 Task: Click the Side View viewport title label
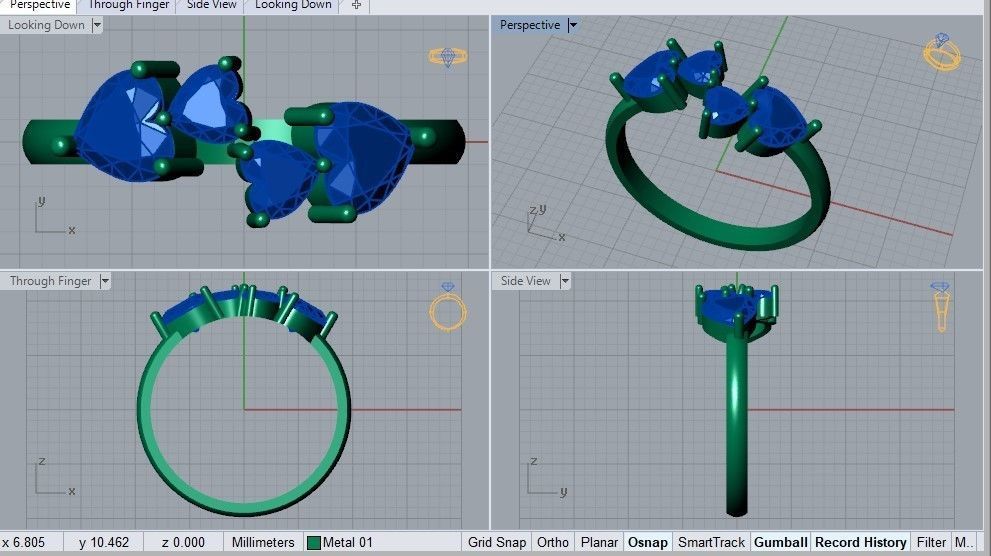pos(526,281)
